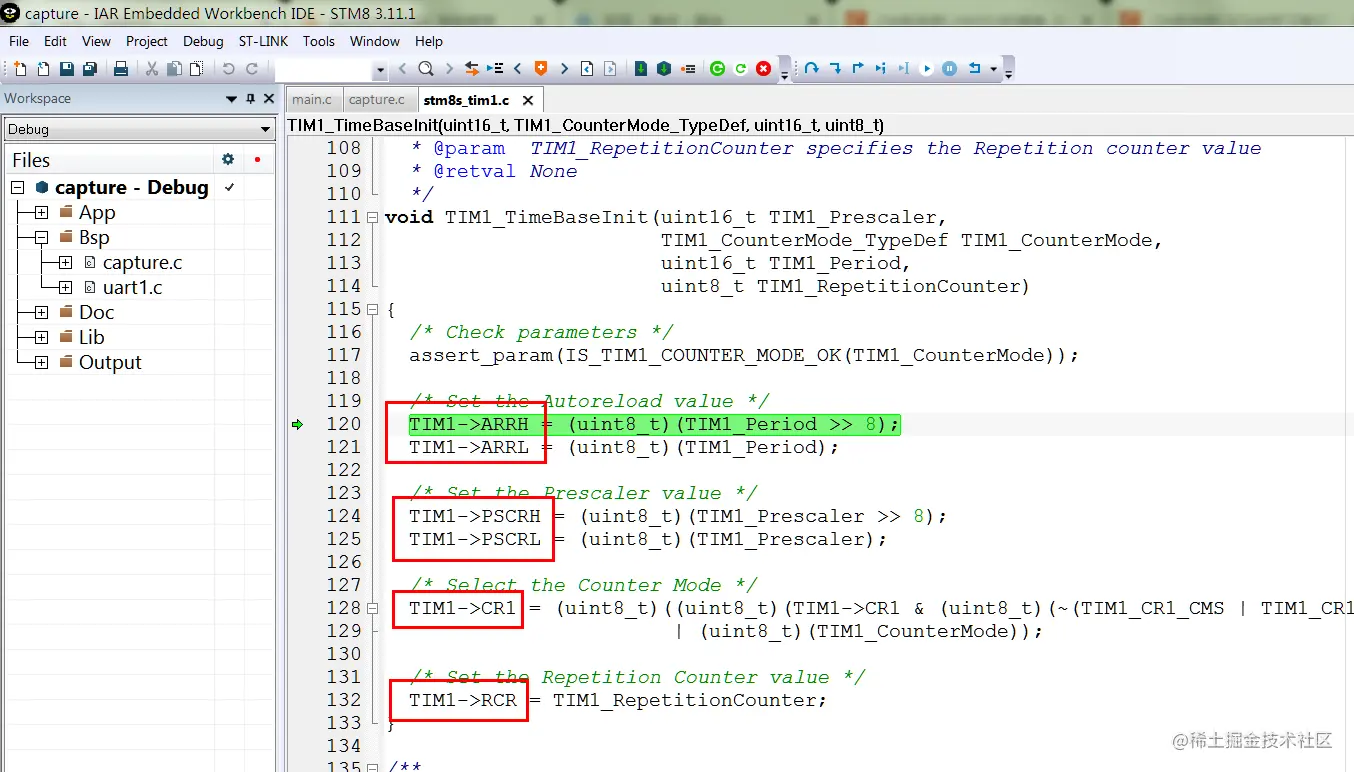Open the toolbar search combo box dropdown

[380, 70]
